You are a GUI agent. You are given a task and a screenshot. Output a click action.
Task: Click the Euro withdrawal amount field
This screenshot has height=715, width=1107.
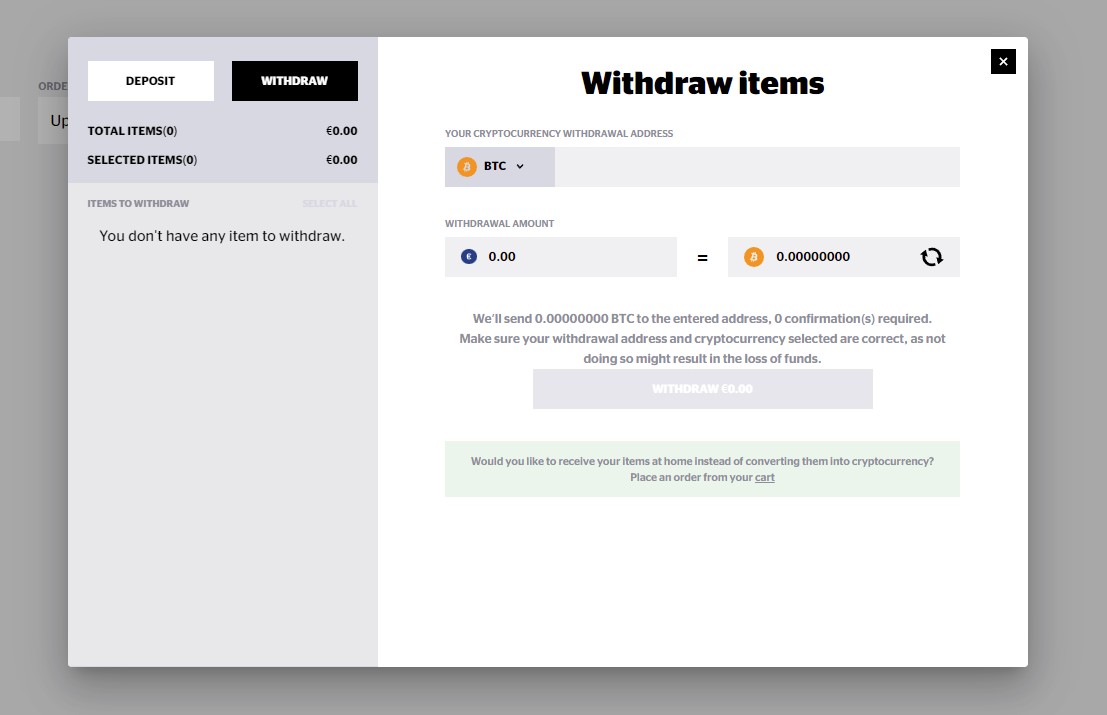[575, 257]
